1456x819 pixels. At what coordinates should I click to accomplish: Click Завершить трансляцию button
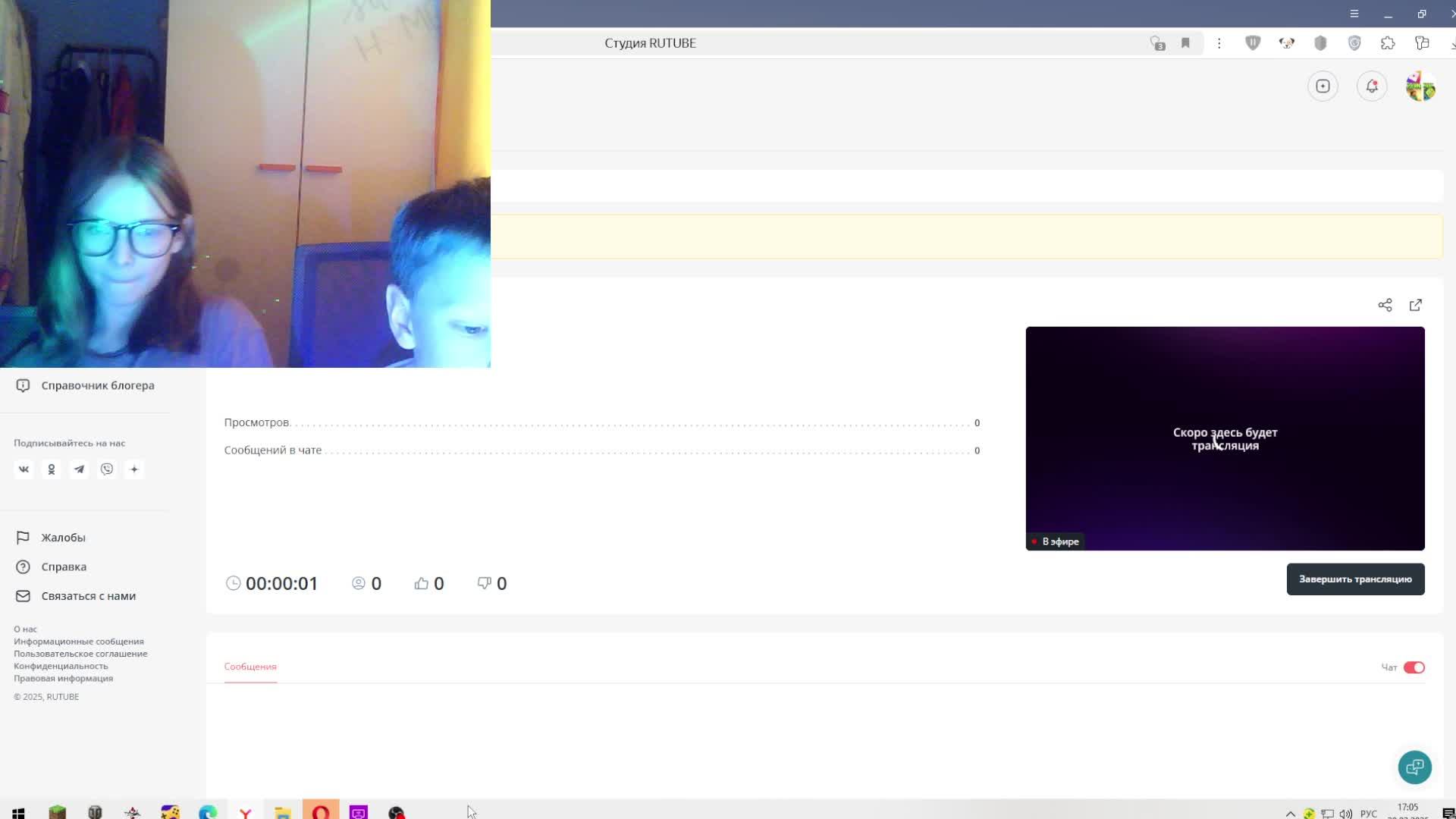(x=1355, y=579)
